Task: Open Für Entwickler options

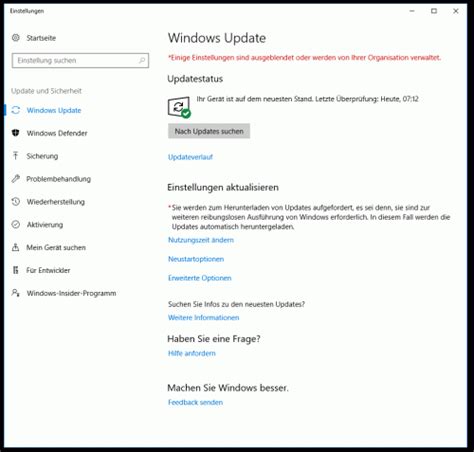Action: click(x=48, y=270)
